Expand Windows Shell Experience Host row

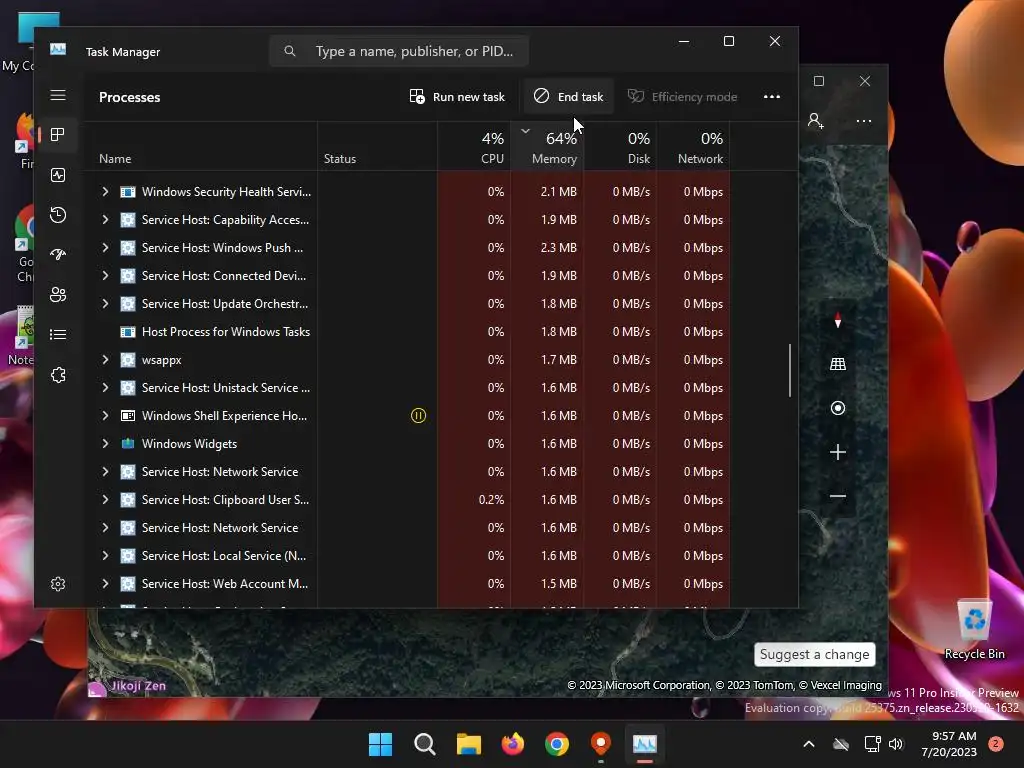(x=105, y=415)
